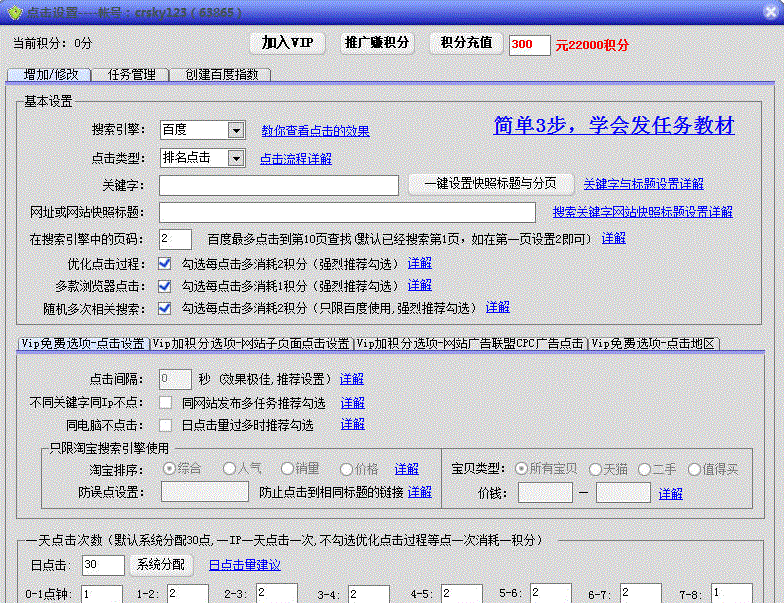Check the 同电脑不点击 checkbox
This screenshot has height=603, width=784.
pyautogui.click(x=166, y=424)
